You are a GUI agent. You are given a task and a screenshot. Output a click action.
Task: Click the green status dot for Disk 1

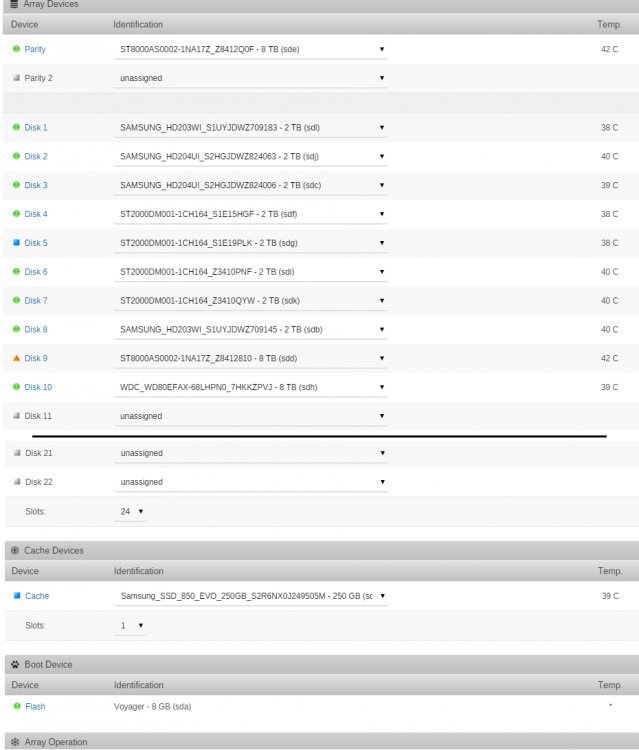coord(16,127)
